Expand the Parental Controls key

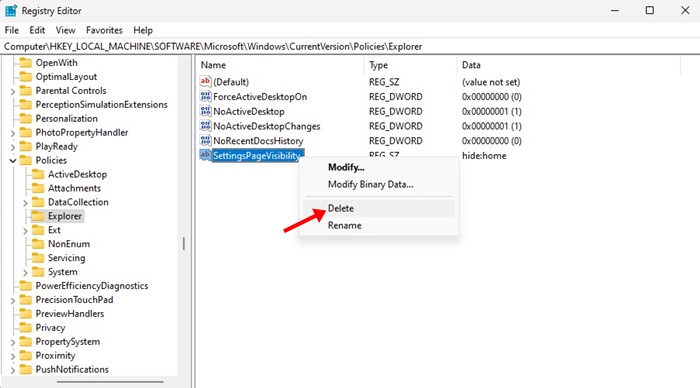(x=12, y=91)
